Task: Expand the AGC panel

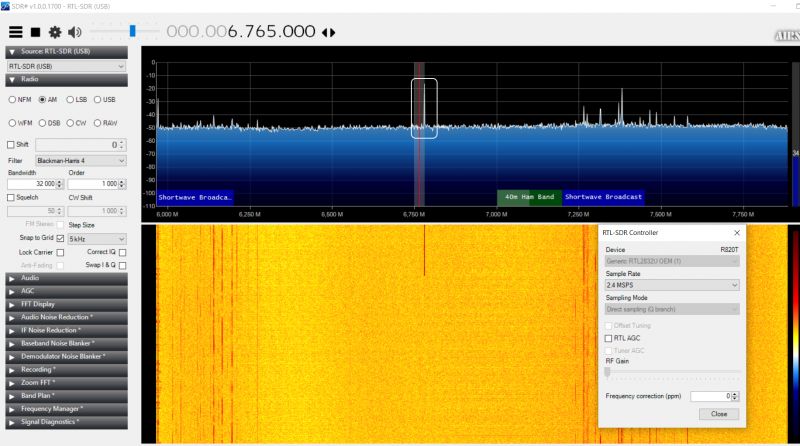Action: click(x=66, y=291)
